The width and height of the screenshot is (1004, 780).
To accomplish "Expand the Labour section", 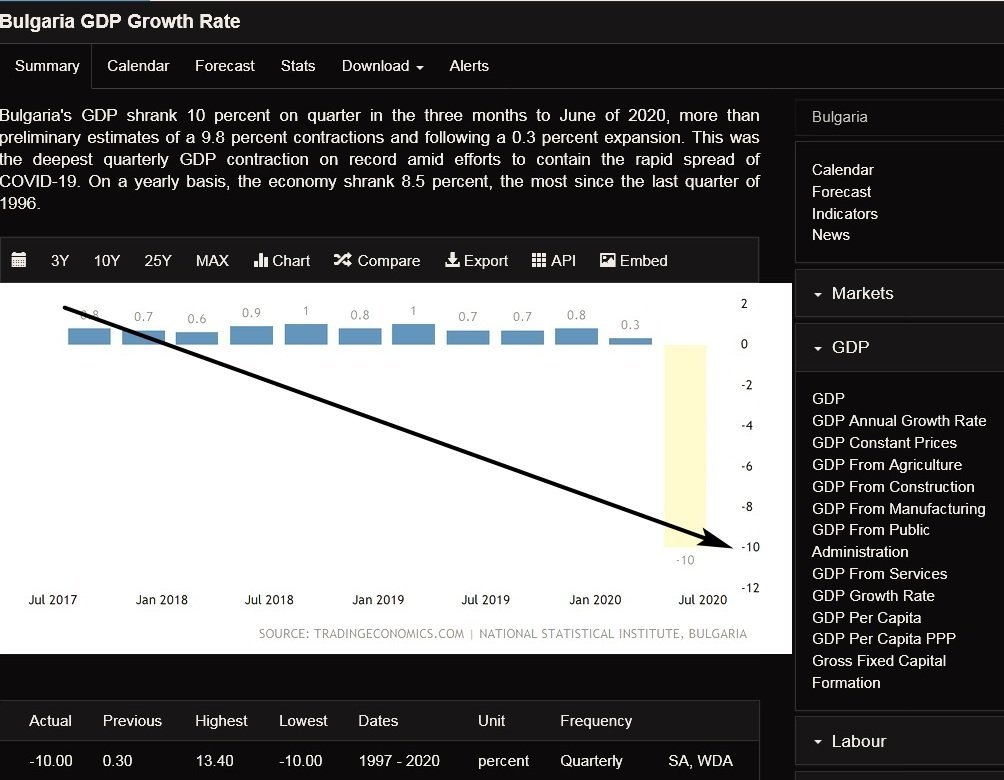I will (x=858, y=741).
